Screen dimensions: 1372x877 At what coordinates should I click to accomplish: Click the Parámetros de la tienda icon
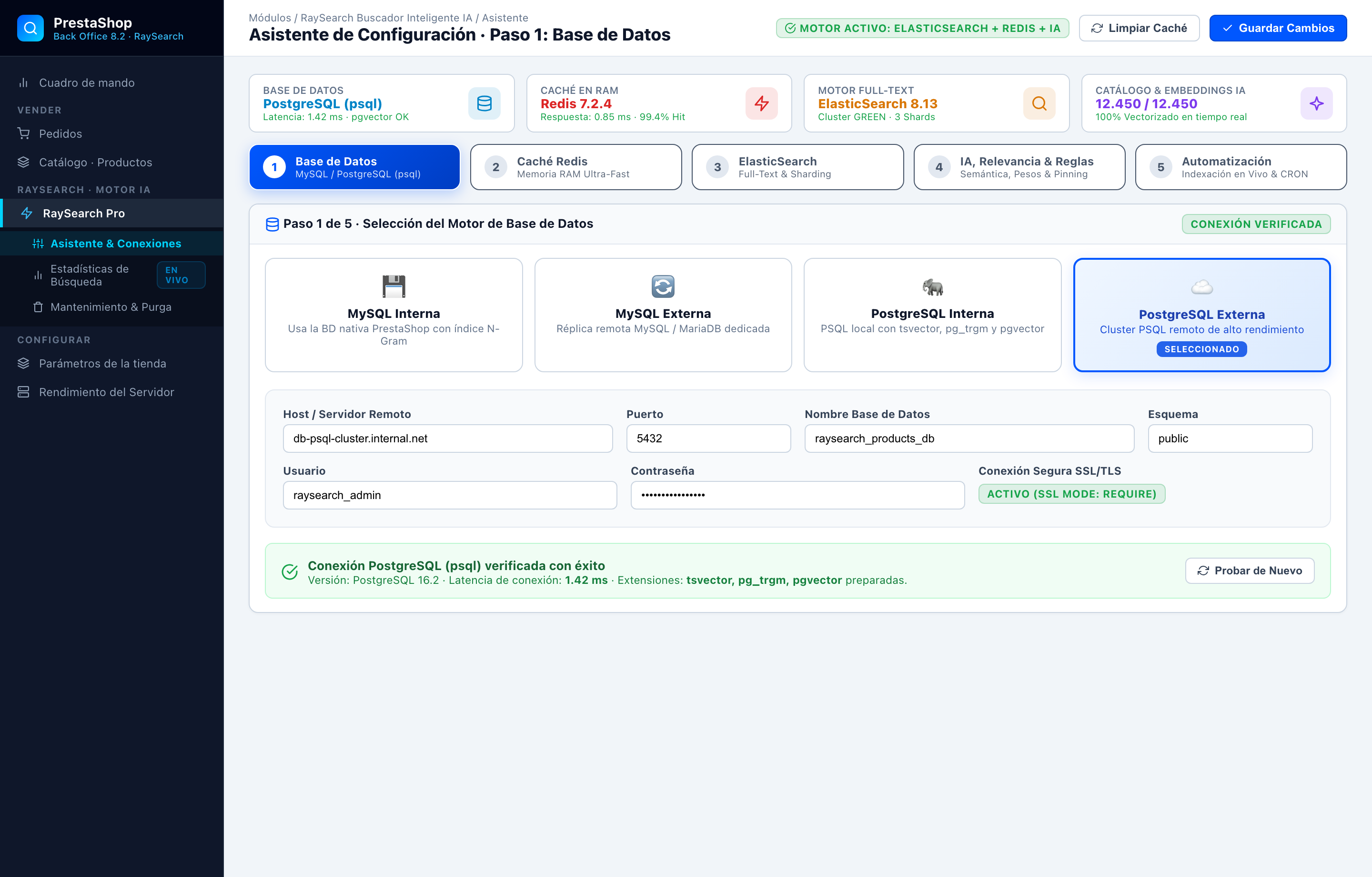[23, 363]
